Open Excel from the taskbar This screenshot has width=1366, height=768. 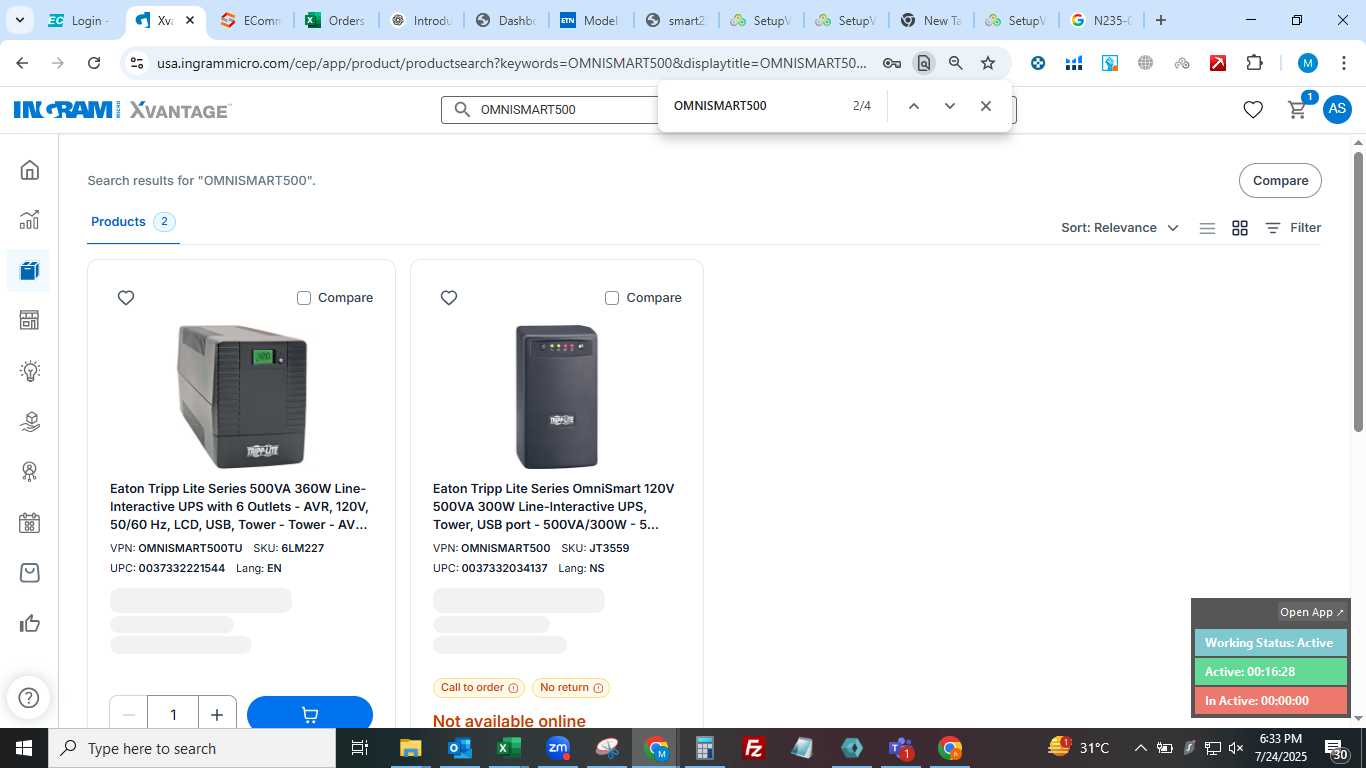click(509, 748)
